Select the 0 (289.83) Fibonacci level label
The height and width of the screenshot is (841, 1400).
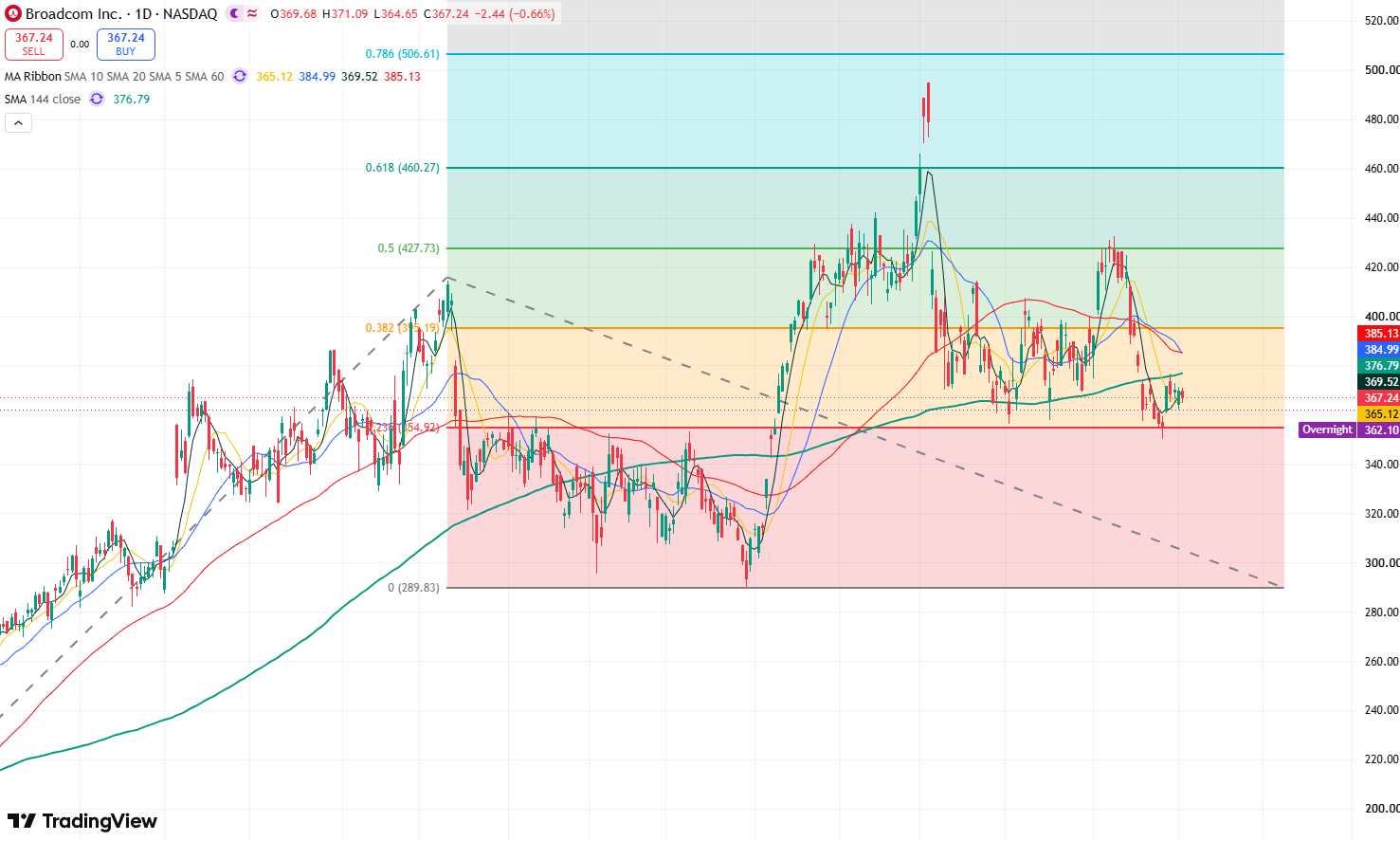(x=413, y=588)
